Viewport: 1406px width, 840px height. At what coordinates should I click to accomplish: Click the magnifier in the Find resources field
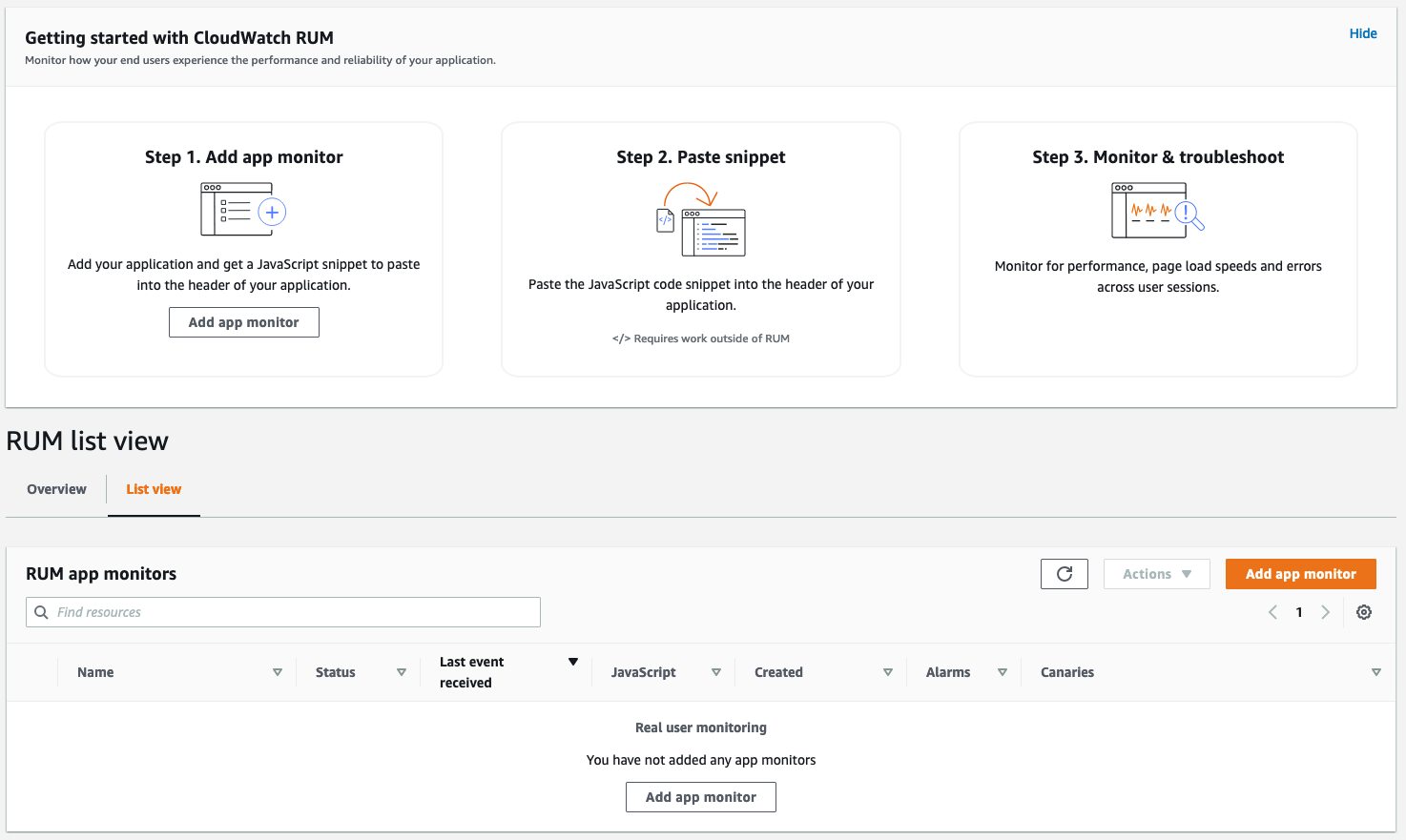(40, 611)
